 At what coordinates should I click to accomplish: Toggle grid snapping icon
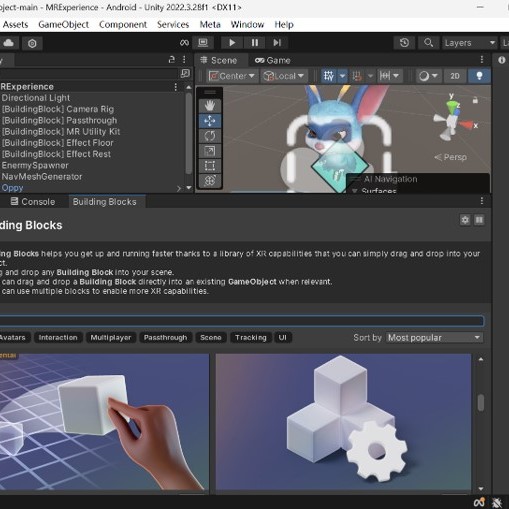(x=357, y=76)
